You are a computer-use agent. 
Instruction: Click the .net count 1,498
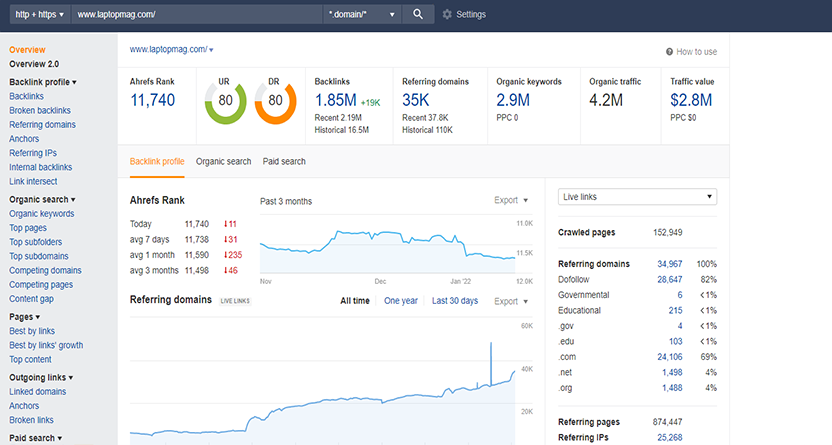pyautogui.click(x=672, y=372)
